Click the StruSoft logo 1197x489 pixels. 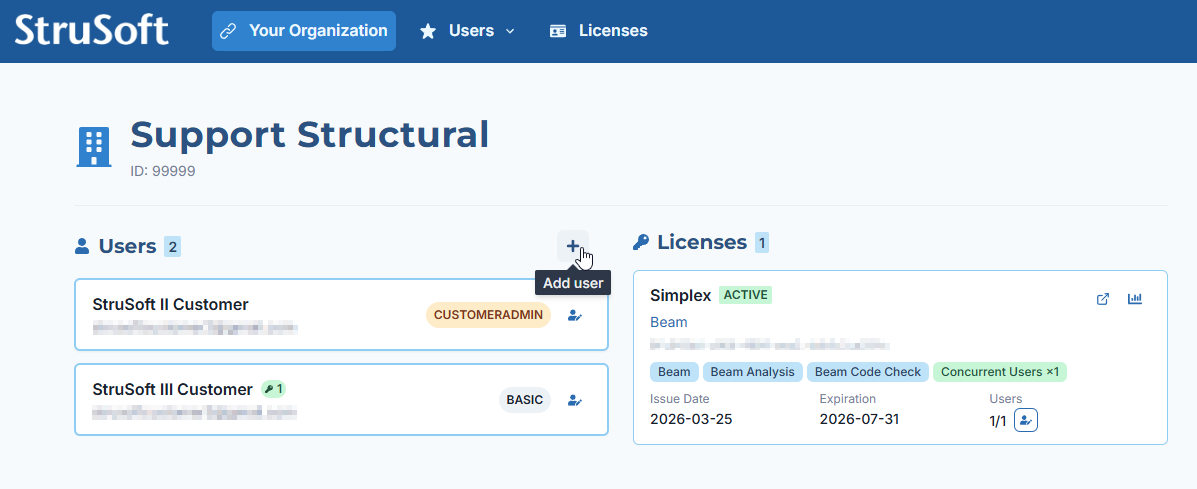[92, 31]
